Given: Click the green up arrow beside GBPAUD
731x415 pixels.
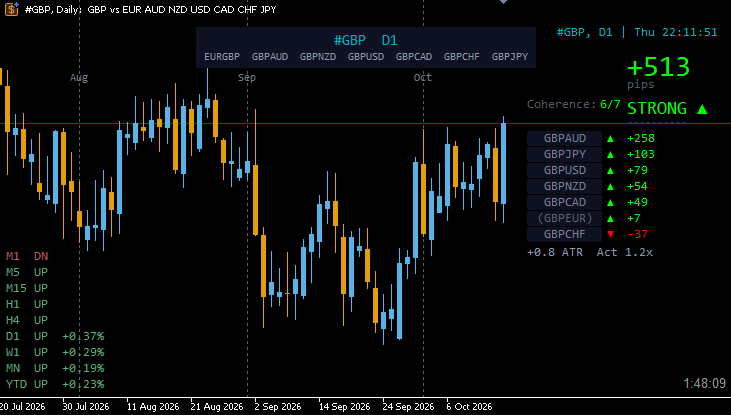Looking at the screenshot, I should [x=610, y=138].
